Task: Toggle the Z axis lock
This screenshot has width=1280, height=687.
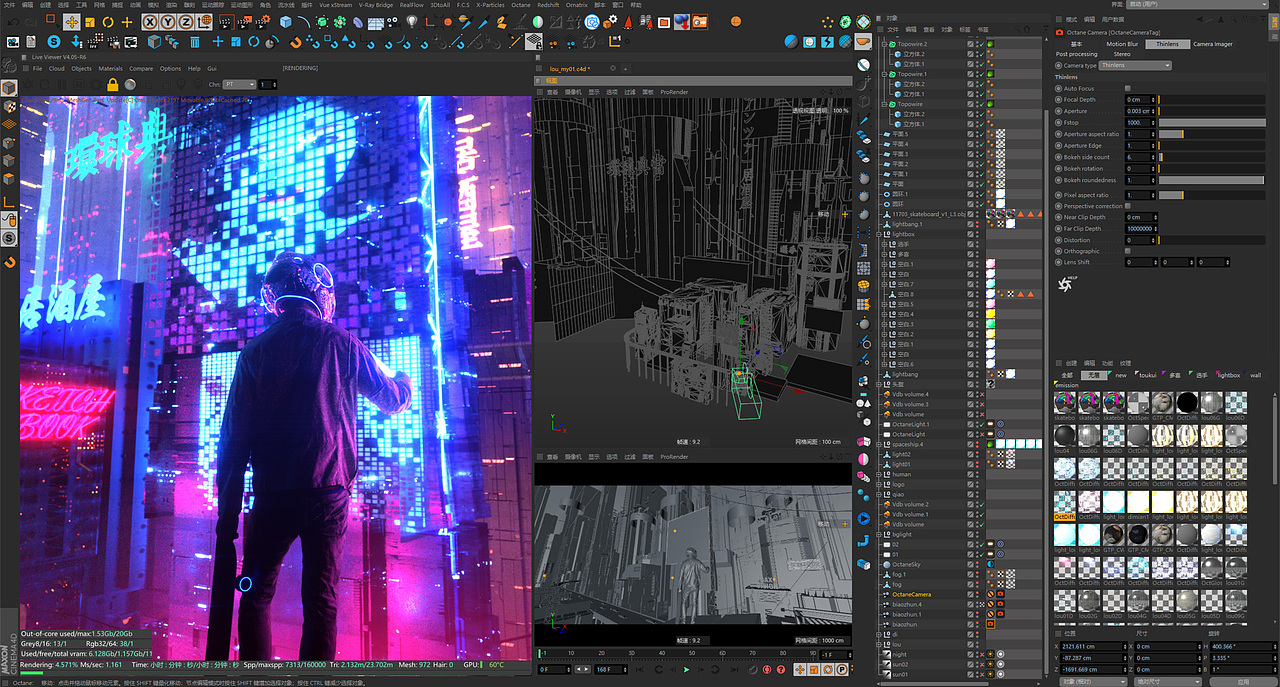Action: (184, 21)
